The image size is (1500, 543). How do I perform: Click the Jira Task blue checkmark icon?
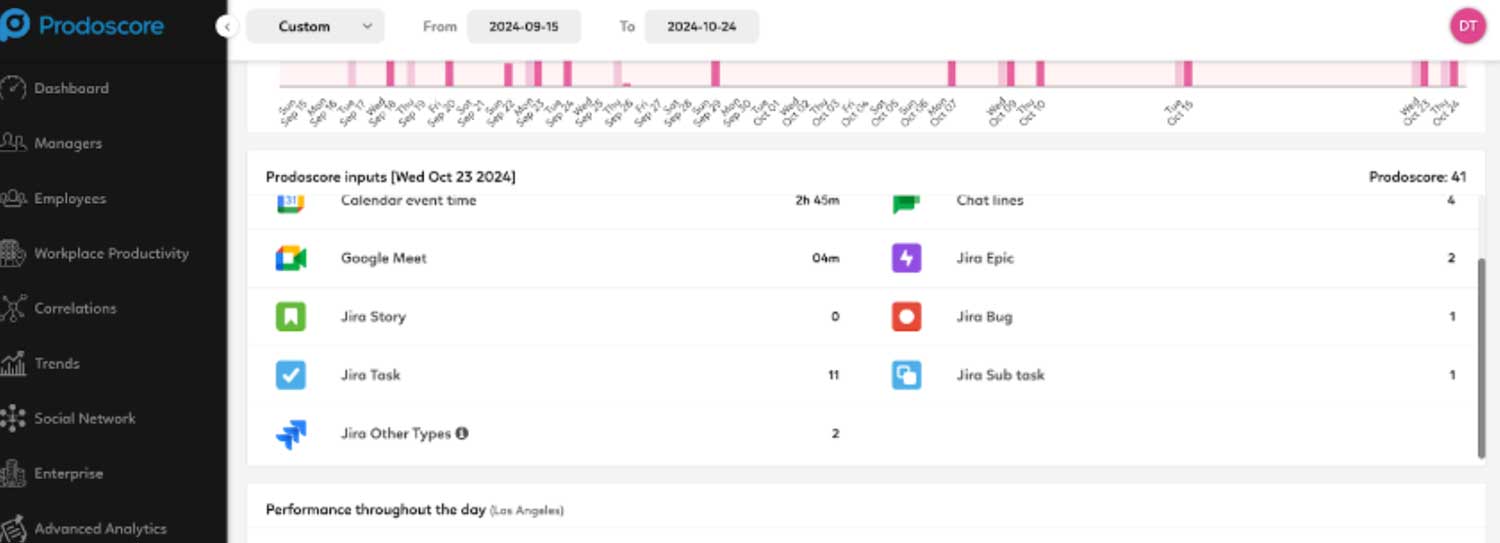[x=290, y=375]
